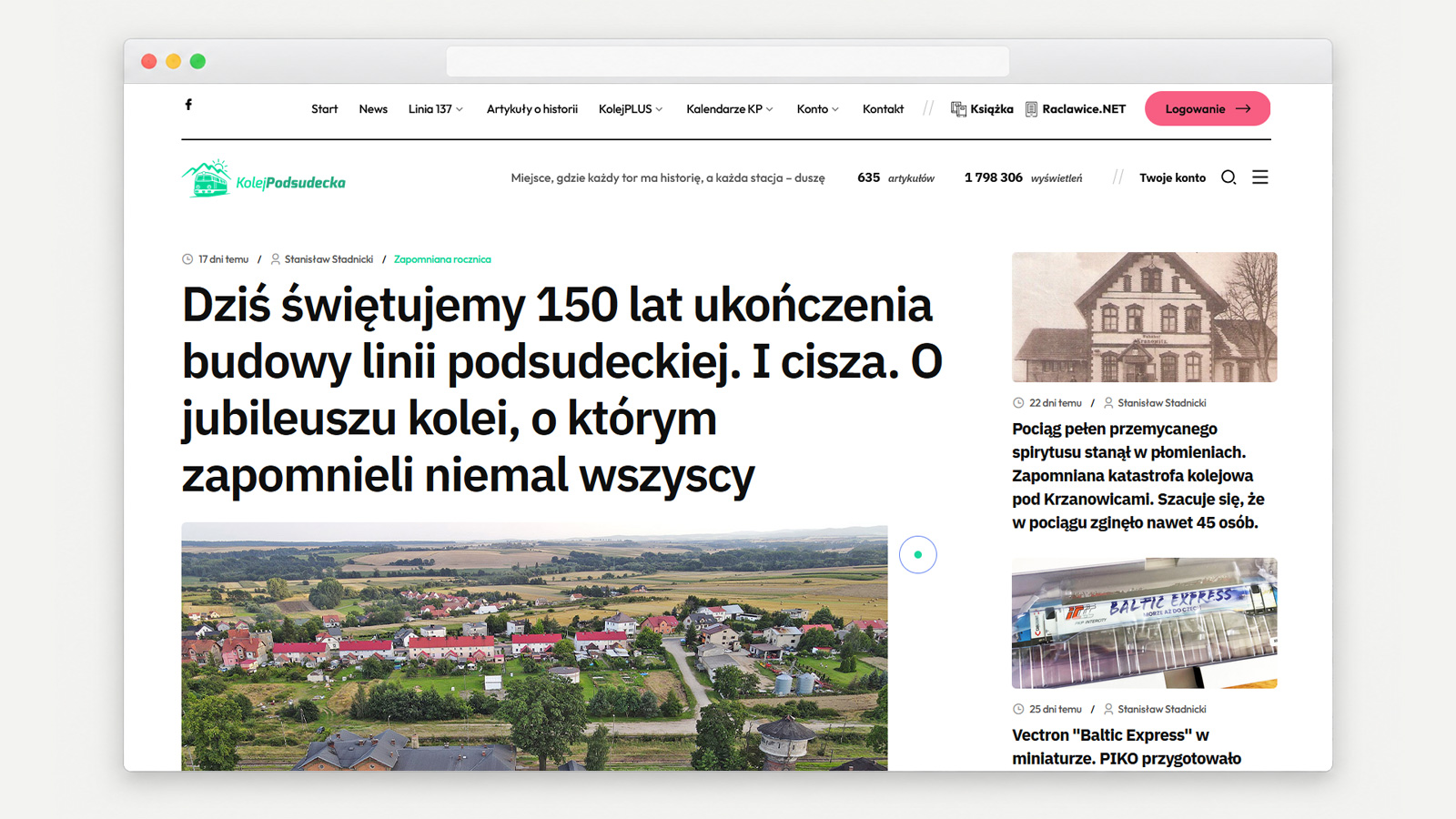This screenshot has height=819, width=1456.
Task: Open the Kontakt menu item
Action: (x=883, y=109)
